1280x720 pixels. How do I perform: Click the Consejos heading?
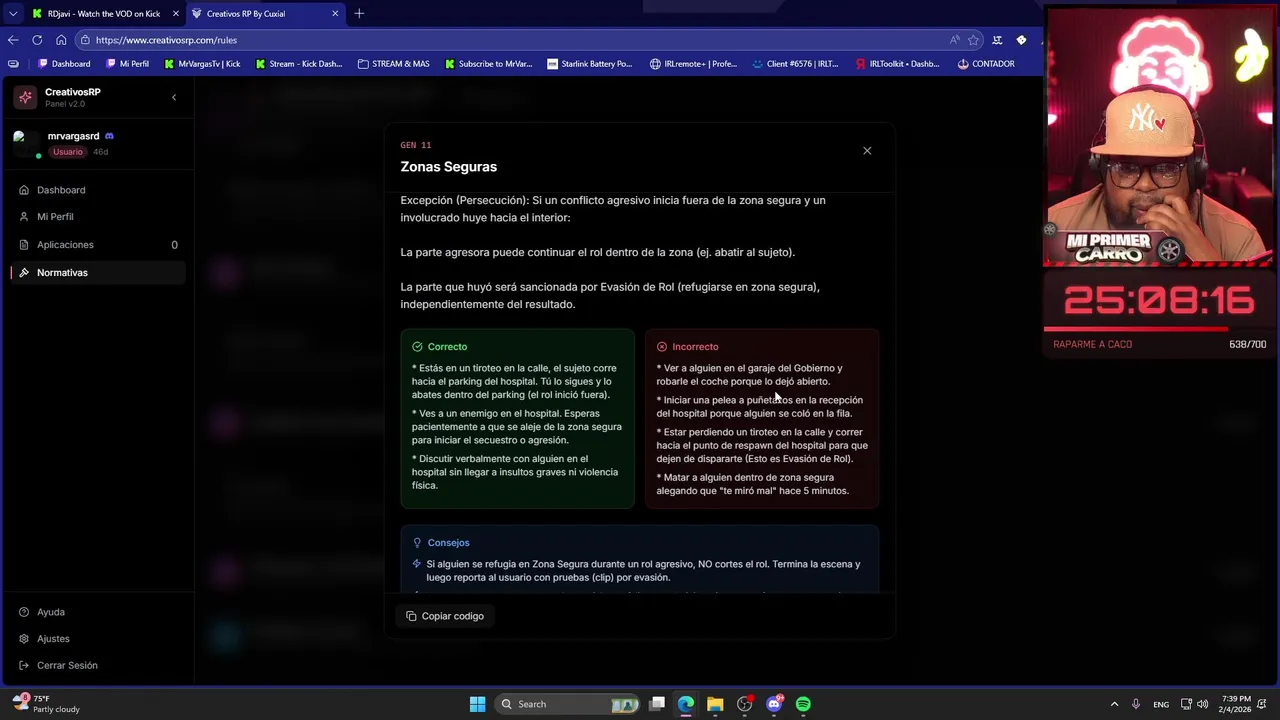point(448,543)
